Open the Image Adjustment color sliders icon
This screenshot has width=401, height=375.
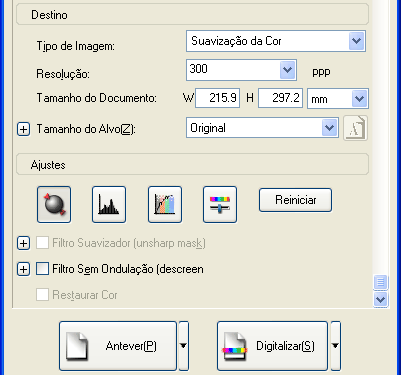(x=220, y=204)
